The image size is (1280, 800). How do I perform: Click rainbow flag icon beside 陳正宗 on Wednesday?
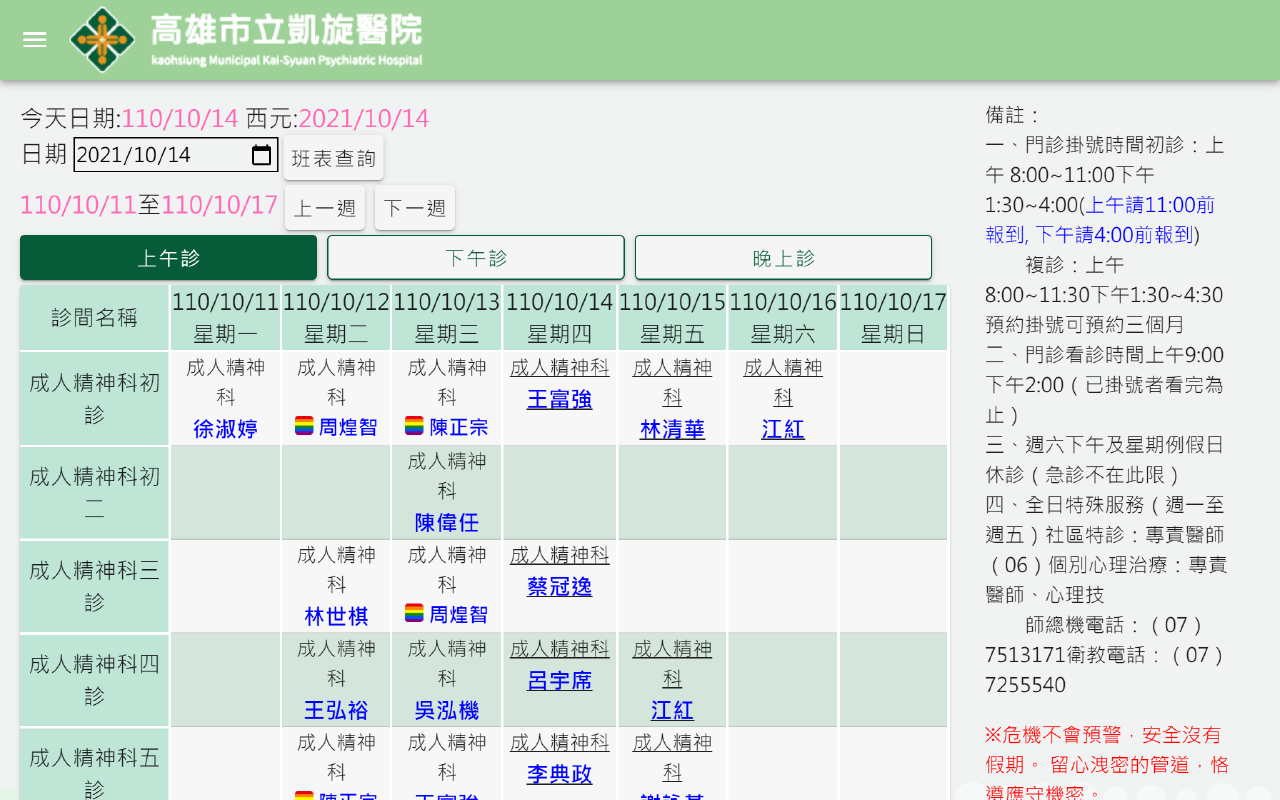point(414,426)
